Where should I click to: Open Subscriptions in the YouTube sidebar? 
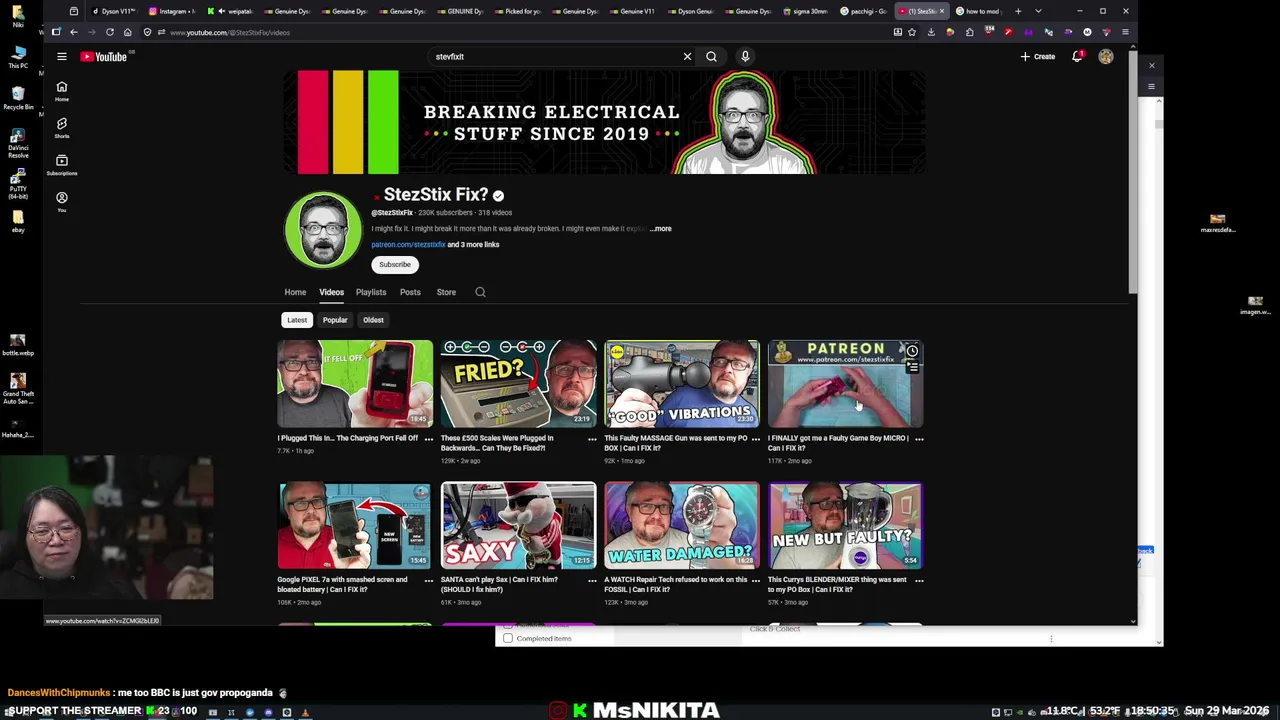61,164
